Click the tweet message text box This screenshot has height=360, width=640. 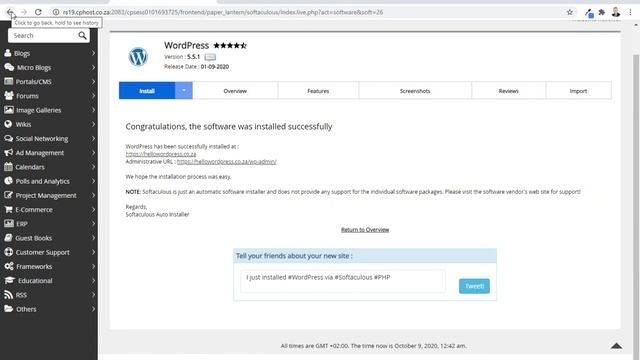[x=343, y=281]
